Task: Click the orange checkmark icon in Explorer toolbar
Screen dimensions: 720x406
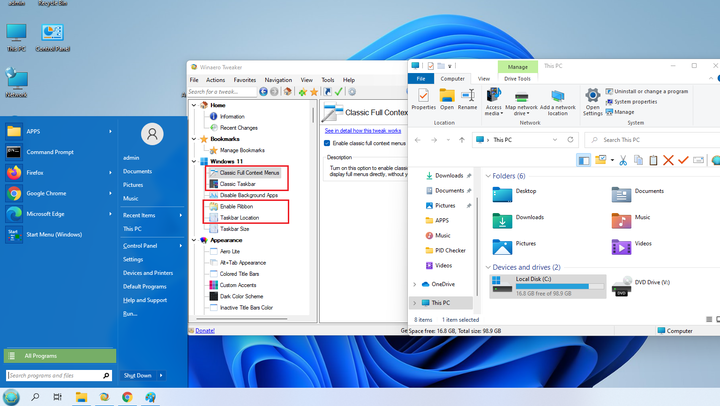Action: (683, 160)
